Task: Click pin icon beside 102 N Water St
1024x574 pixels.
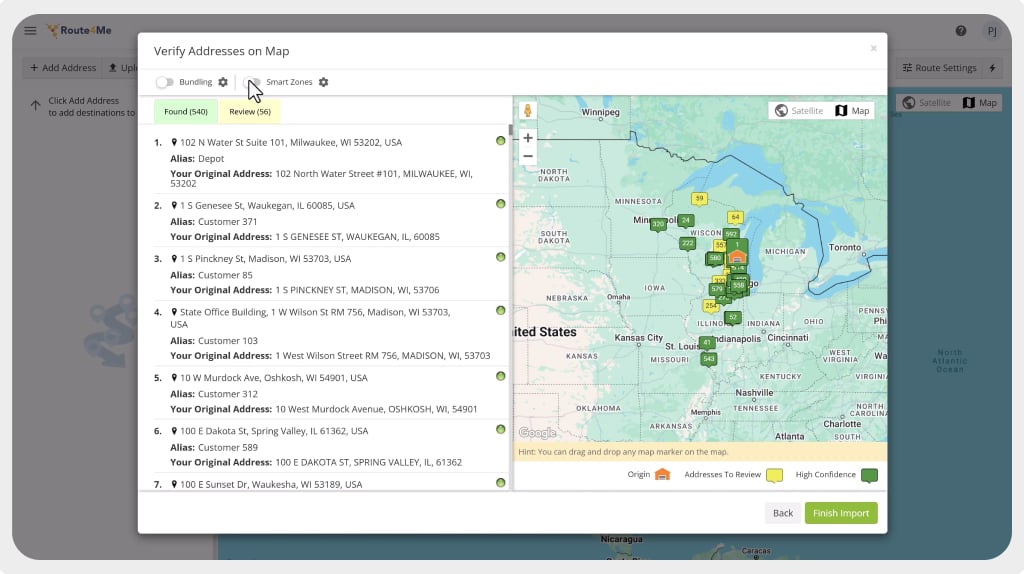Action: tap(174, 142)
